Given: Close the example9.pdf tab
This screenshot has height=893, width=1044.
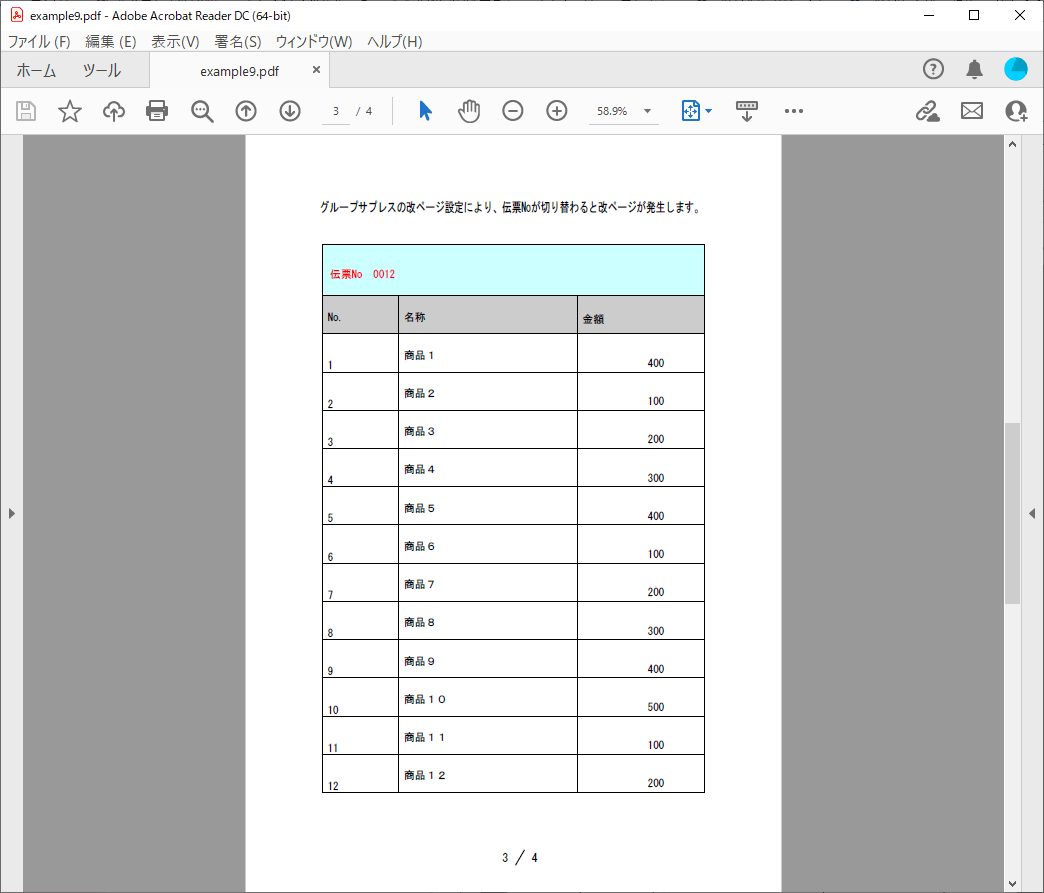Looking at the screenshot, I should (316, 70).
